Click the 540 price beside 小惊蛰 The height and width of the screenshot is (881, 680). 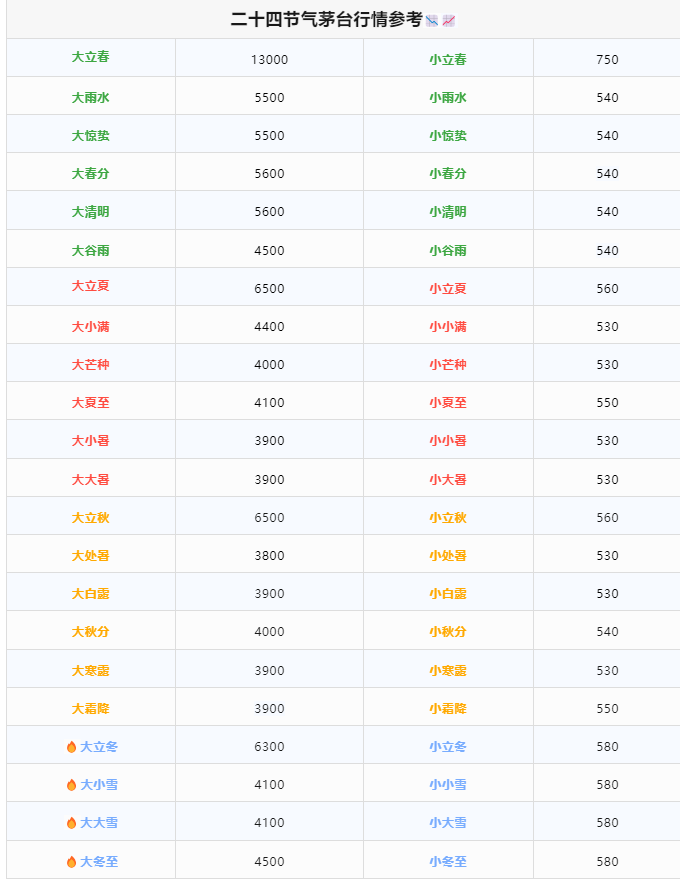point(607,136)
